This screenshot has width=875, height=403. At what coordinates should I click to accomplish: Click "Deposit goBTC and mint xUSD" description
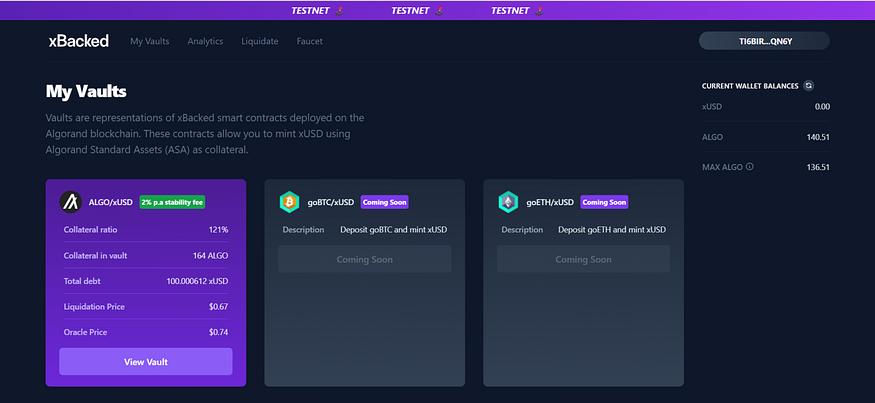393,229
